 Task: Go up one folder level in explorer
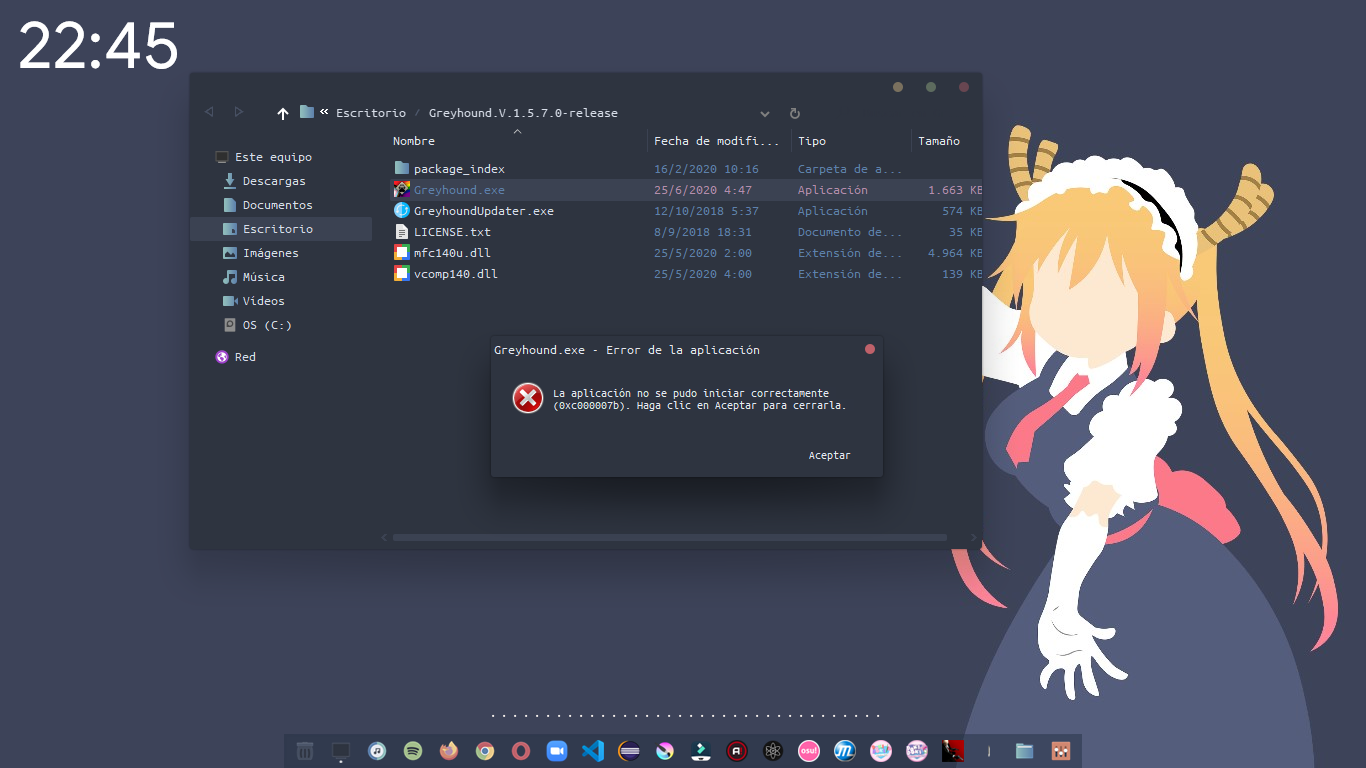point(283,113)
